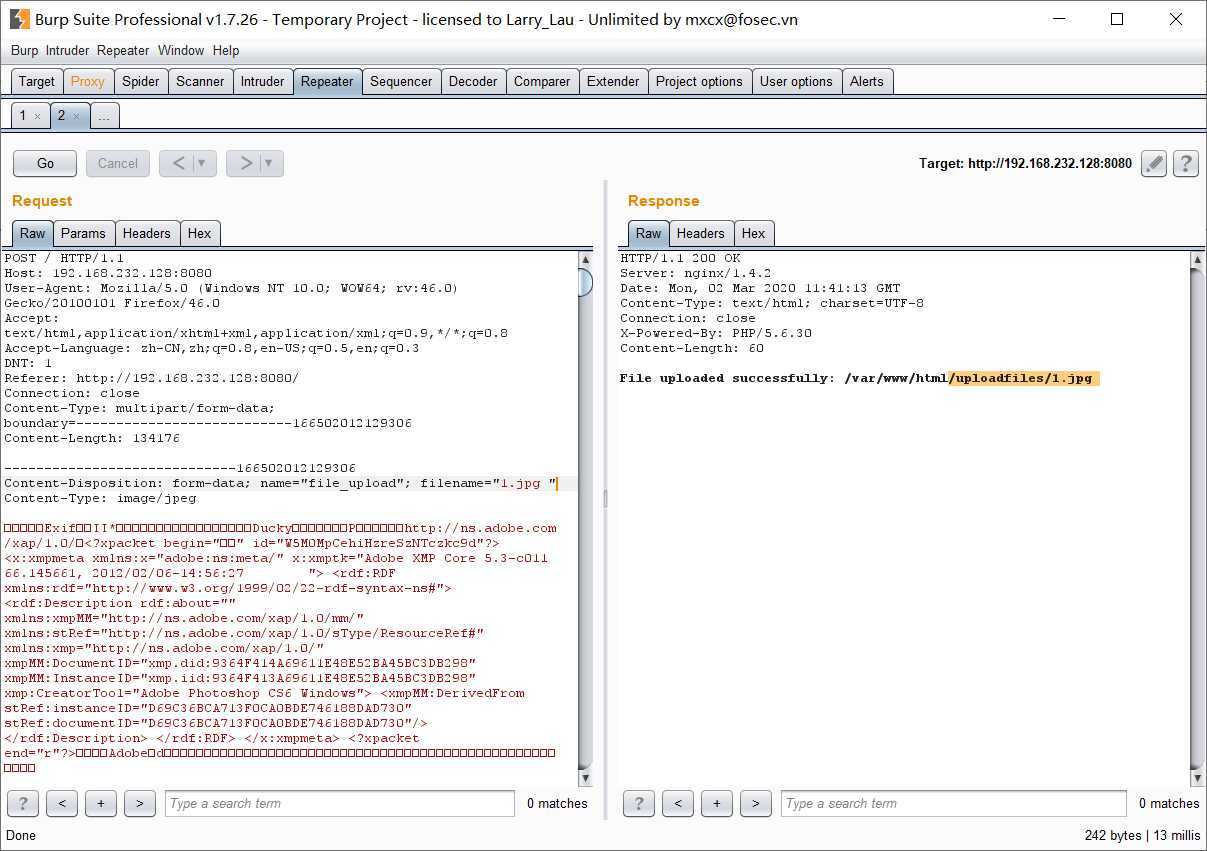Select Repeater sub-tab 1

(x=23, y=116)
